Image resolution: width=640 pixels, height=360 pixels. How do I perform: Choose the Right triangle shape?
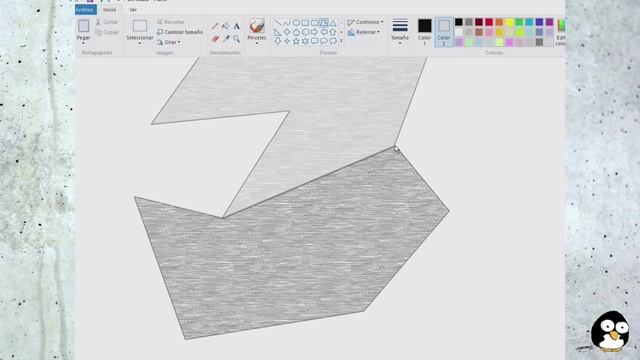click(278, 32)
